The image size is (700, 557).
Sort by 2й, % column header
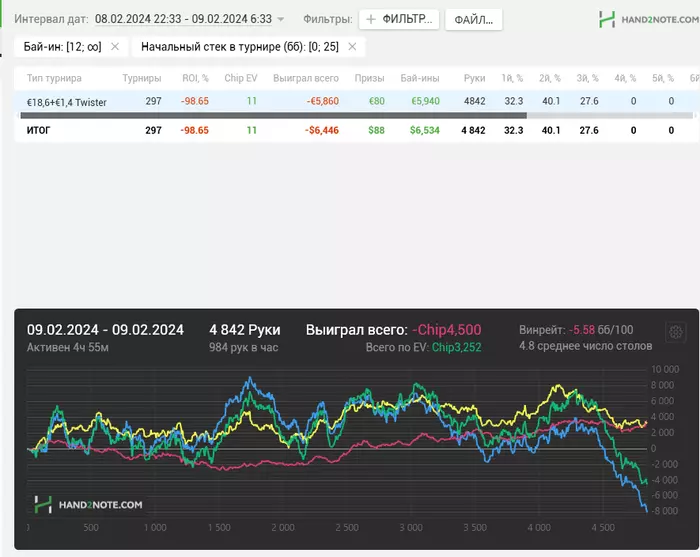pyautogui.click(x=550, y=78)
